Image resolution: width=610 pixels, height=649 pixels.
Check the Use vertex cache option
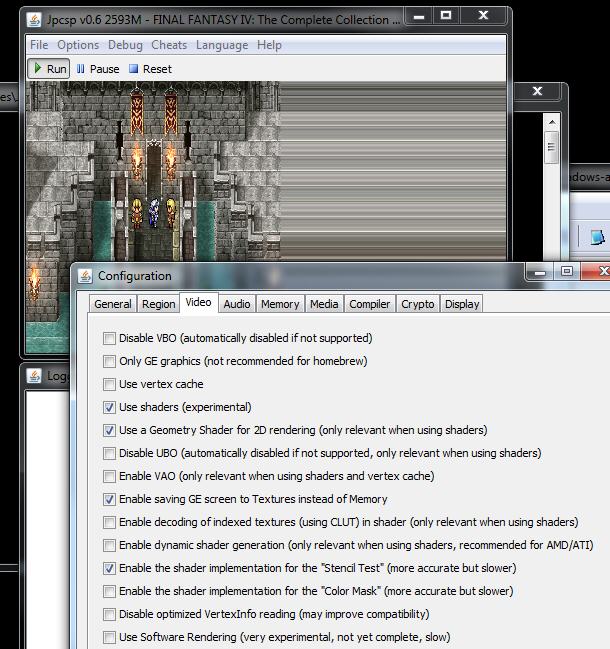[110, 384]
